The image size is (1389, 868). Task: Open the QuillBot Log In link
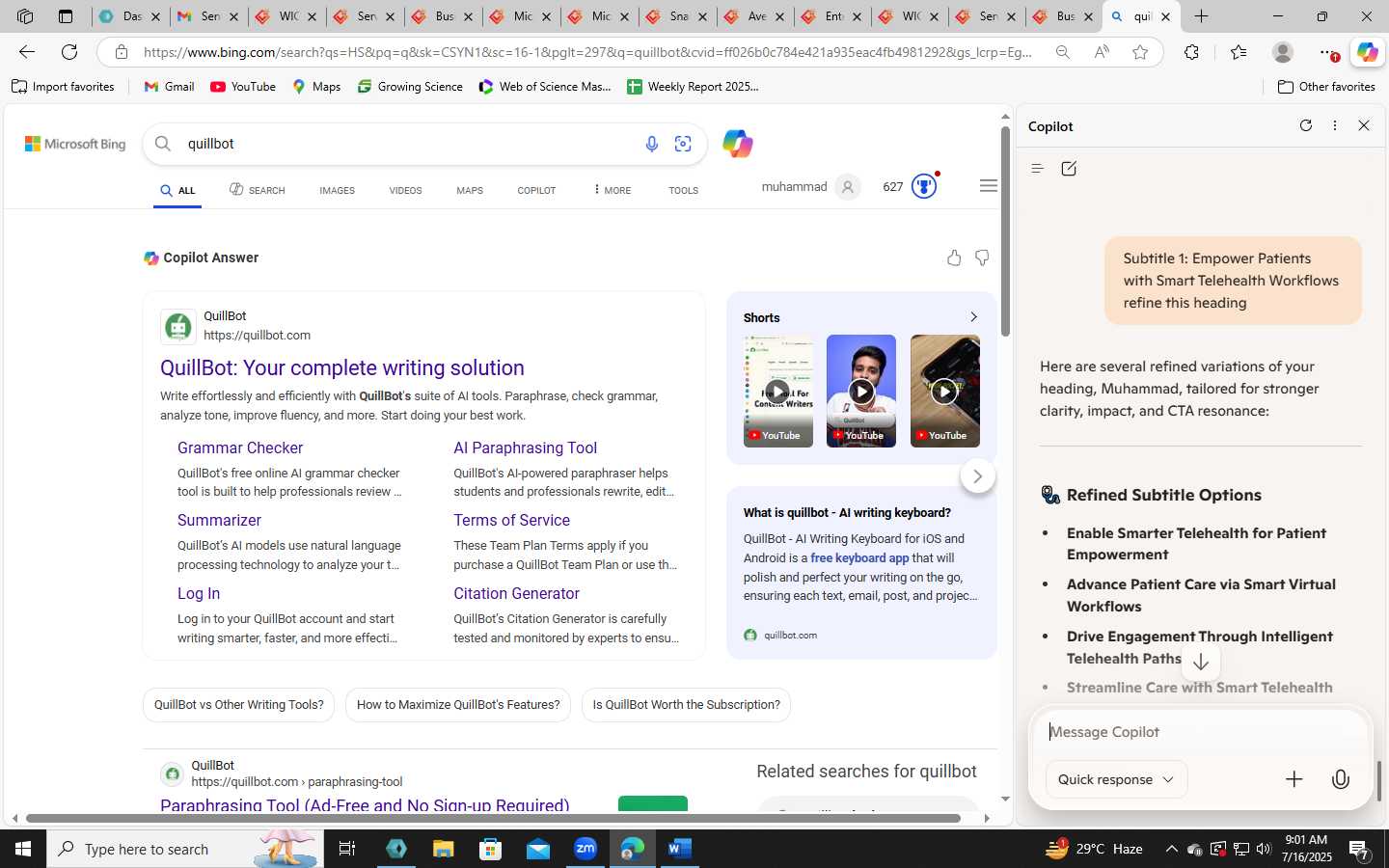[199, 593]
